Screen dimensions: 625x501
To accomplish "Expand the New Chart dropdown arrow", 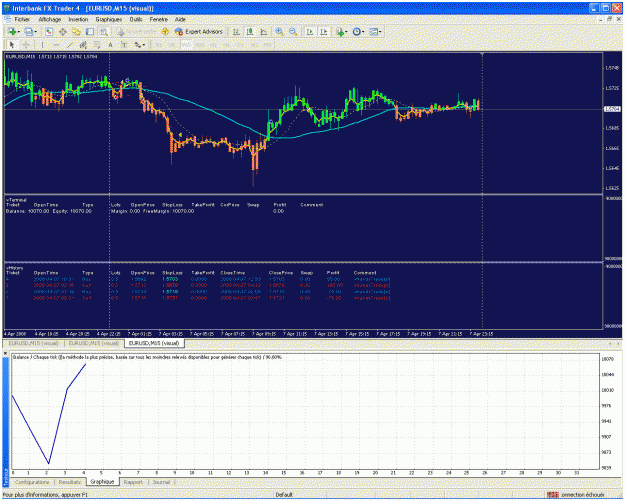I will (x=19, y=31).
